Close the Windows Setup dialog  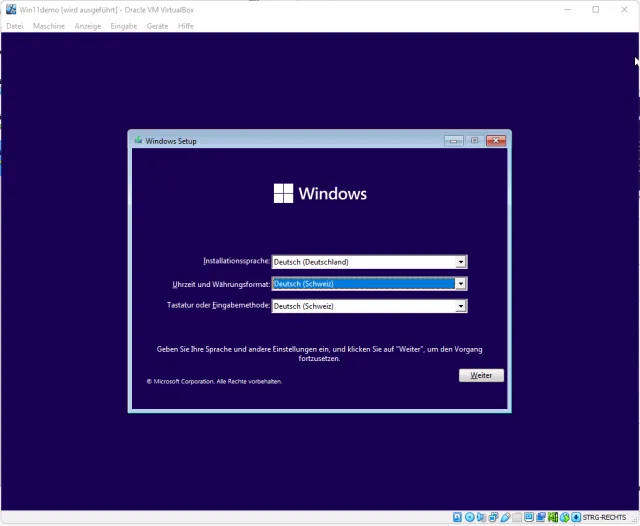[496, 141]
